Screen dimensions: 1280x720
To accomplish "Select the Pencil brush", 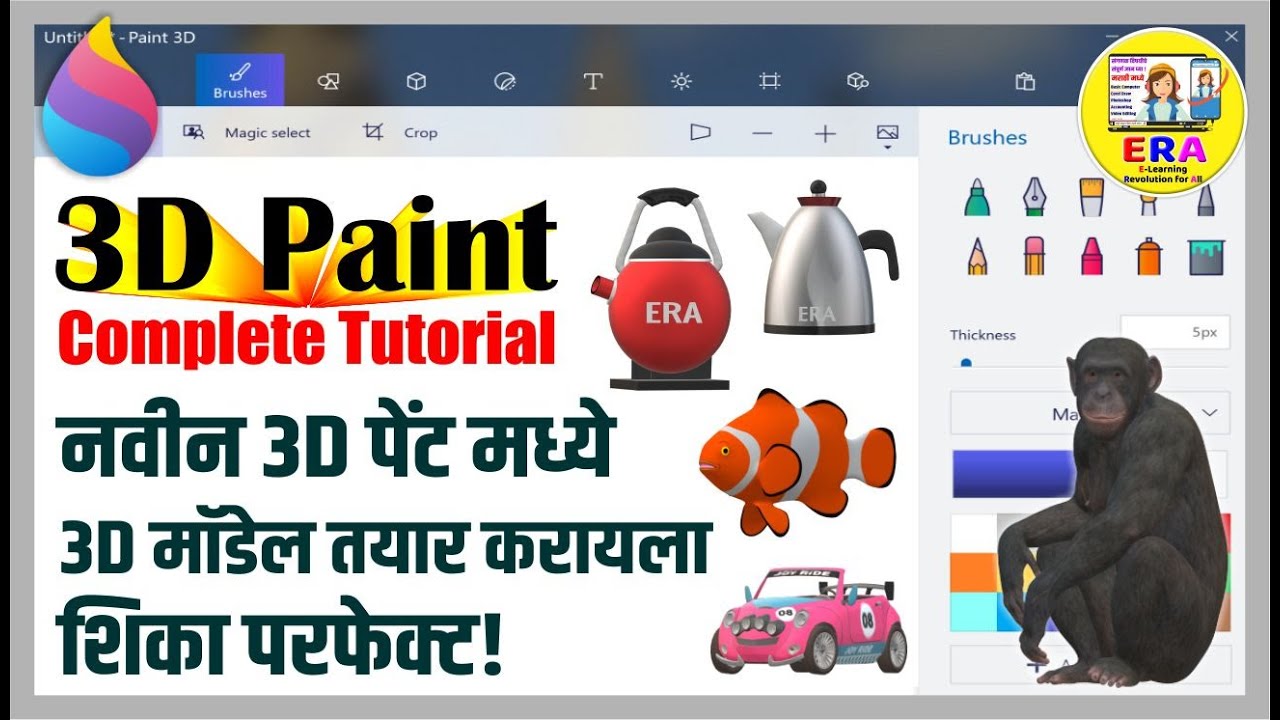I will [977, 256].
